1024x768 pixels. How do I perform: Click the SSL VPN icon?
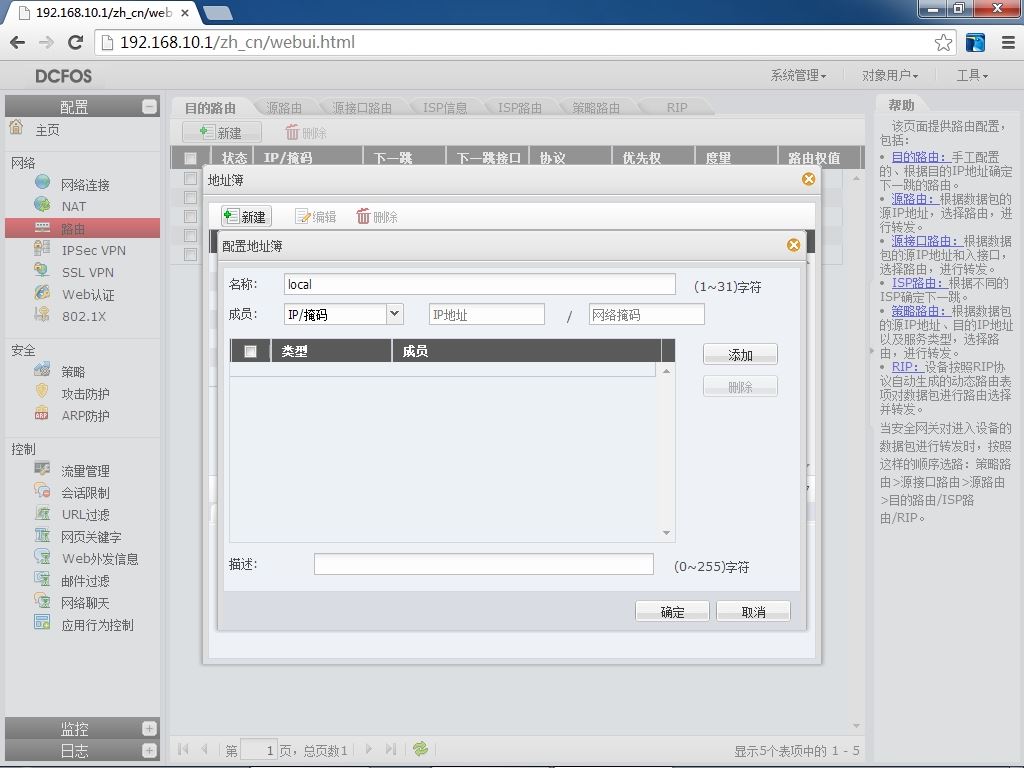tap(42, 270)
